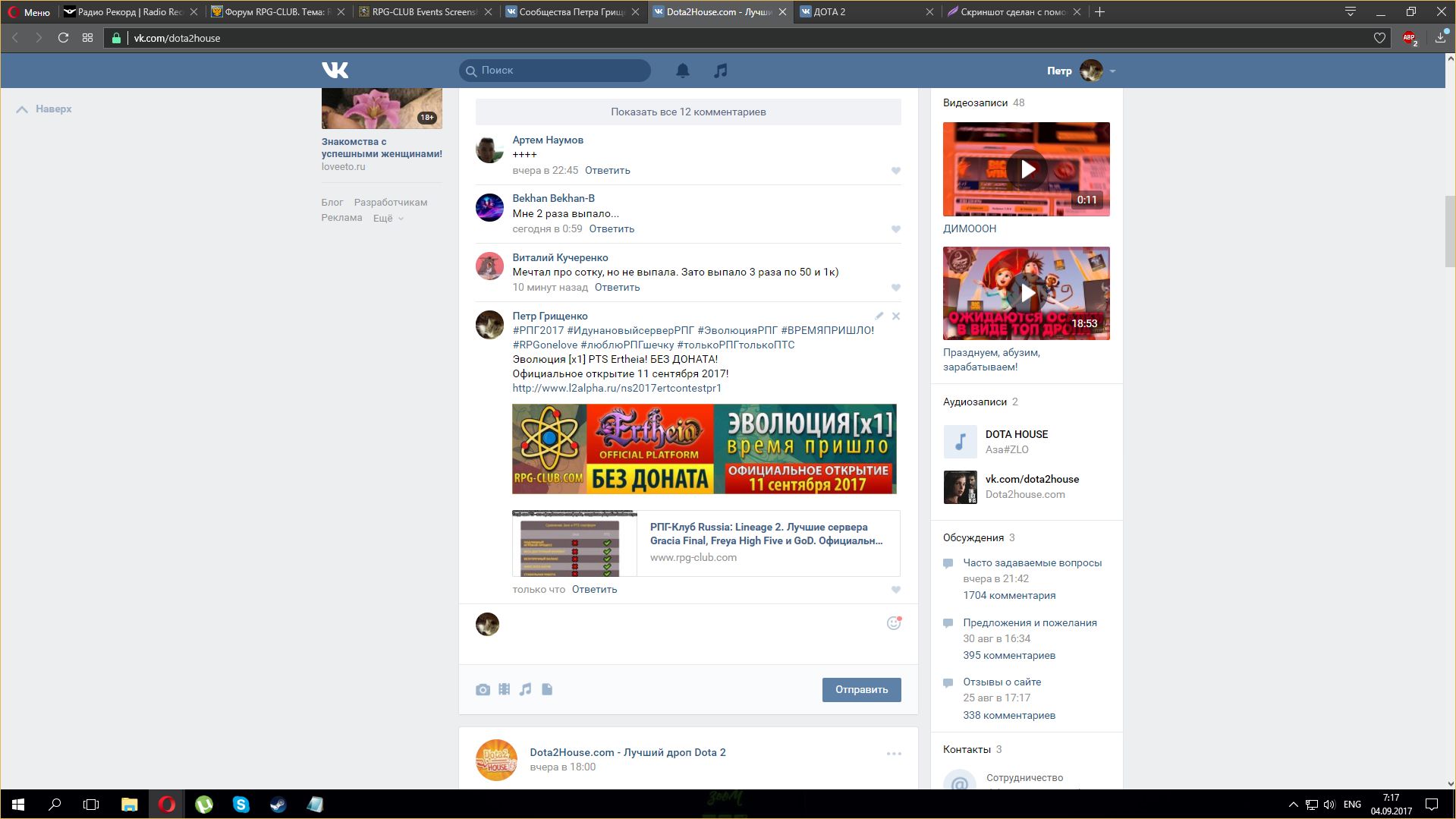The image size is (1456, 819).
Task: Like Артем Наумов's comment with heart
Action: [x=895, y=171]
